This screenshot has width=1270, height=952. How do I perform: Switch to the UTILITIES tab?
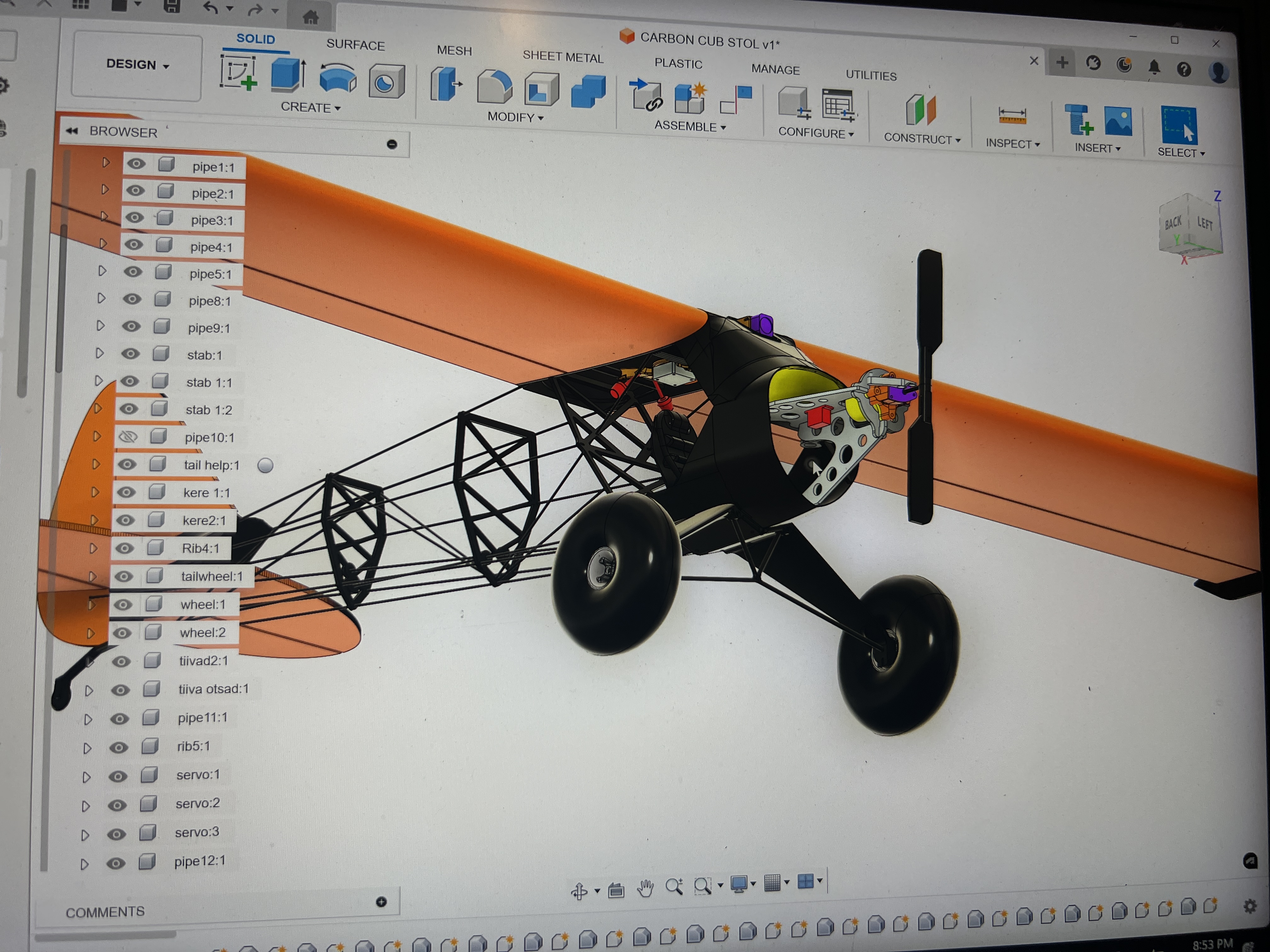871,75
